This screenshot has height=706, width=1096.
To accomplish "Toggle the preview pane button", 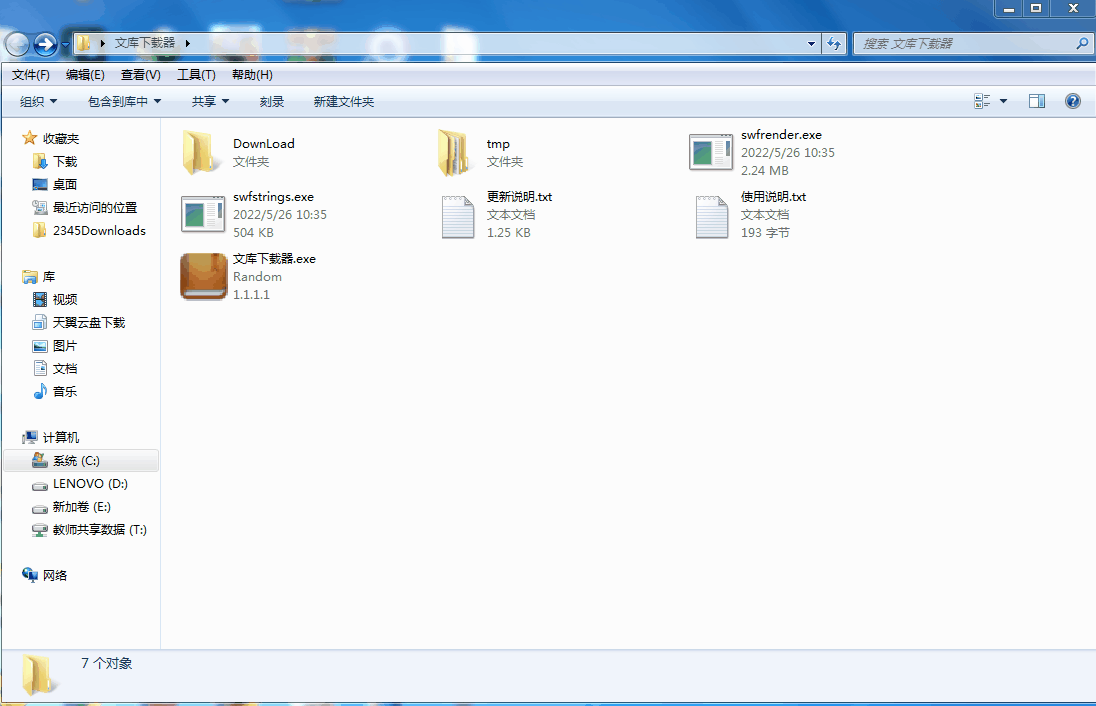I will tap(1037, 101).
